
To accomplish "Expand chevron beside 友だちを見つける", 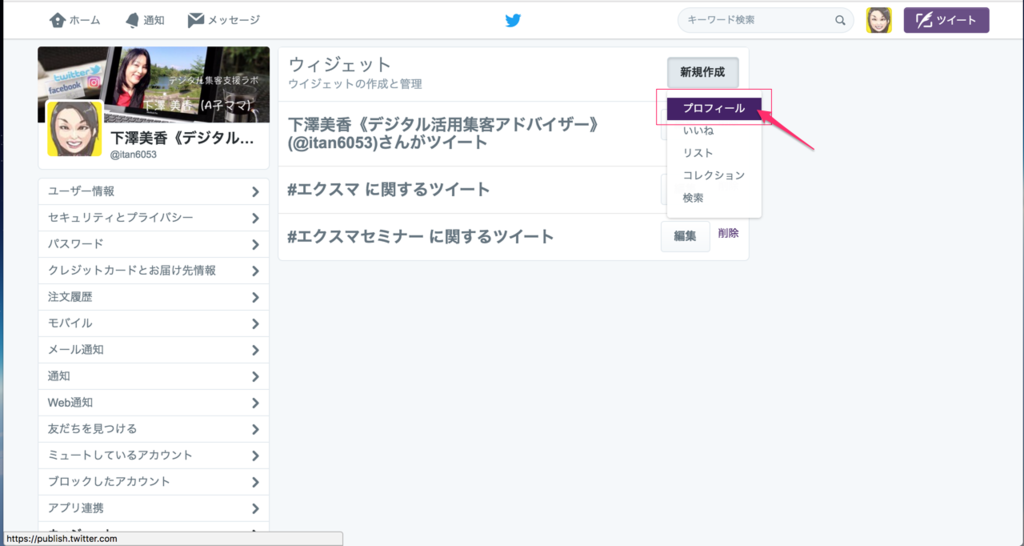I will coord(255,430).
